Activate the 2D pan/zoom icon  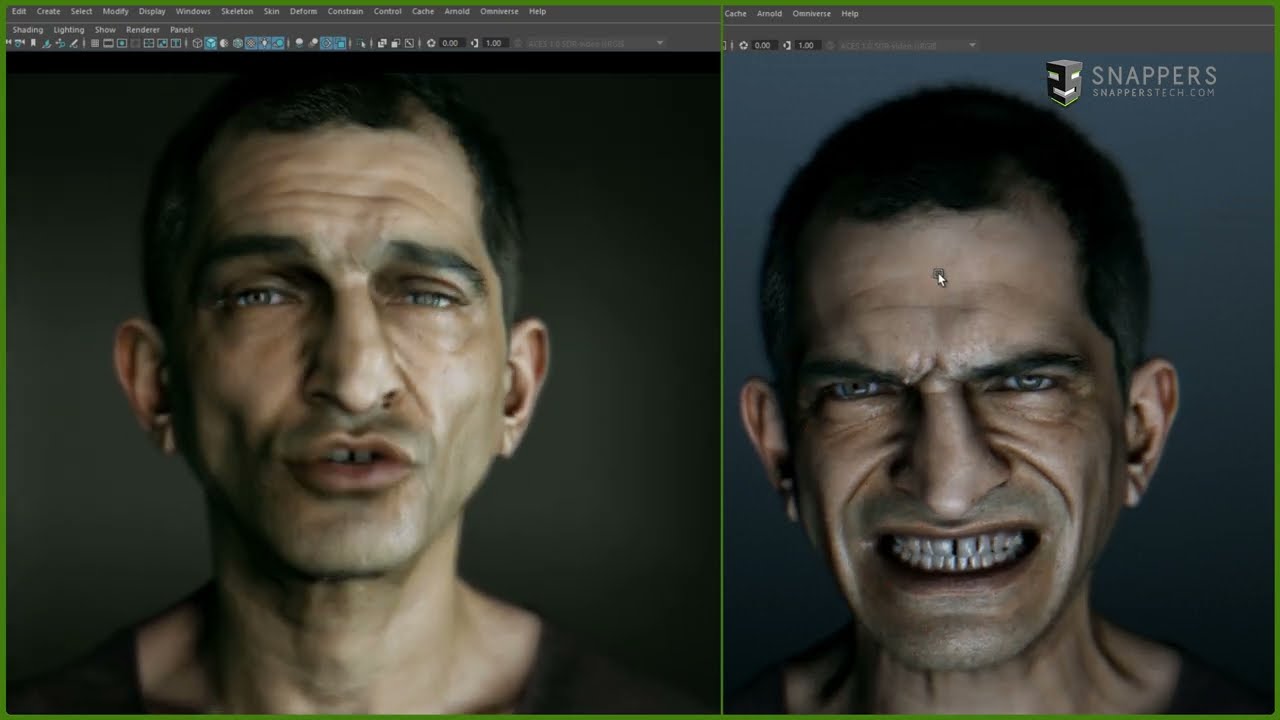click(61, 43)
